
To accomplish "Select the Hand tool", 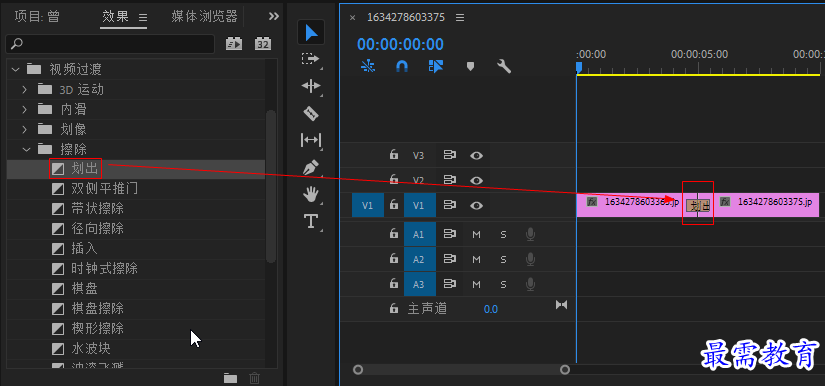I will pyautogui.click(x=311, y=195).
